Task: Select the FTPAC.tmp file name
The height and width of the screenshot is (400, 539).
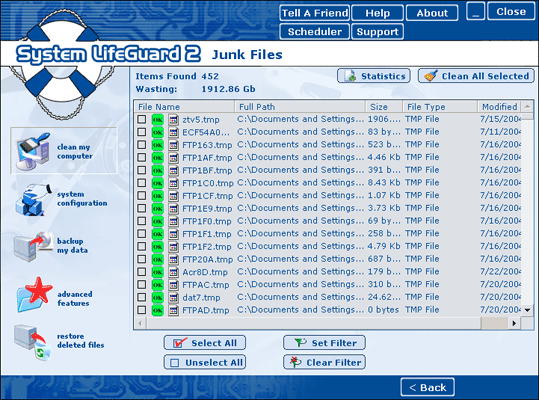Action: pyautogui.click(x=206, y=285)
